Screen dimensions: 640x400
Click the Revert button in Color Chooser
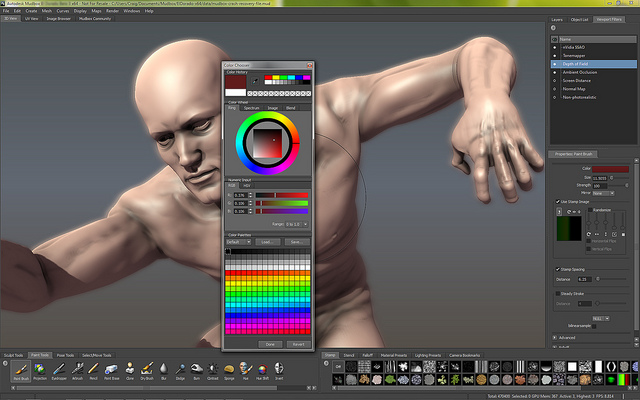pyautogui.click(x=297, y=343)
